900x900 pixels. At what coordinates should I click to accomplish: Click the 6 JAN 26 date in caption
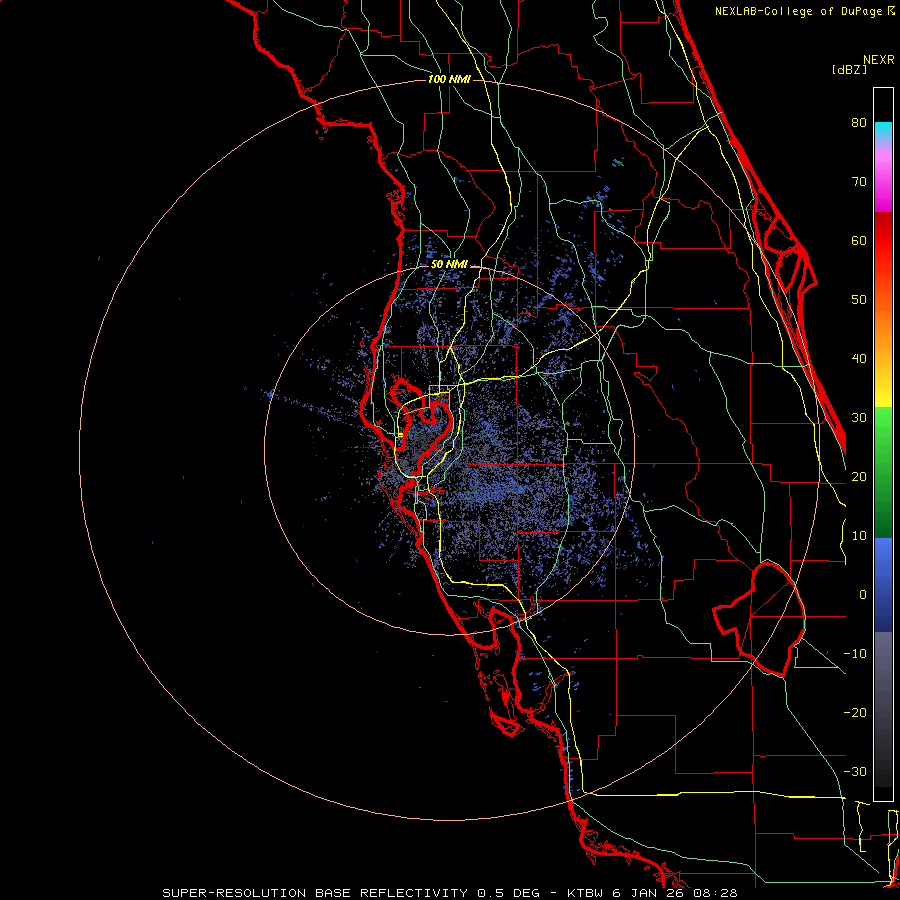(x=648, y=893)
